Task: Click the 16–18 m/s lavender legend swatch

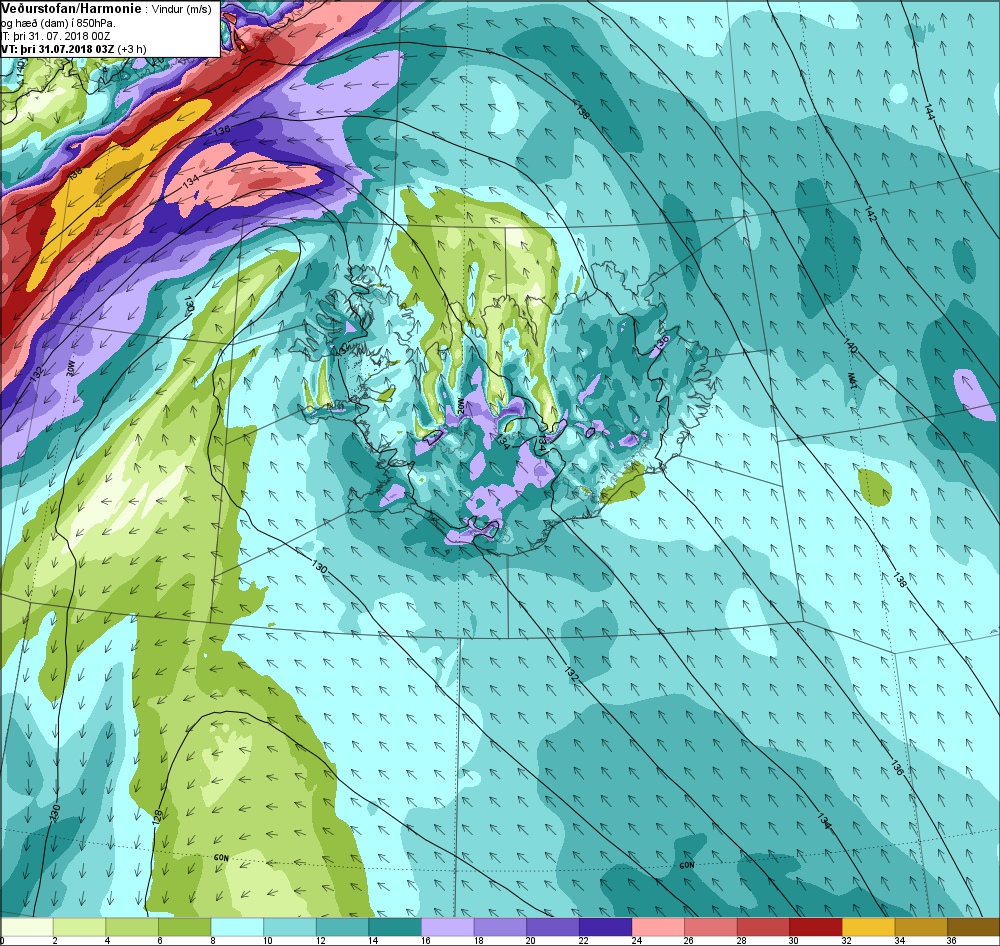Action: [x=447, y=926]
